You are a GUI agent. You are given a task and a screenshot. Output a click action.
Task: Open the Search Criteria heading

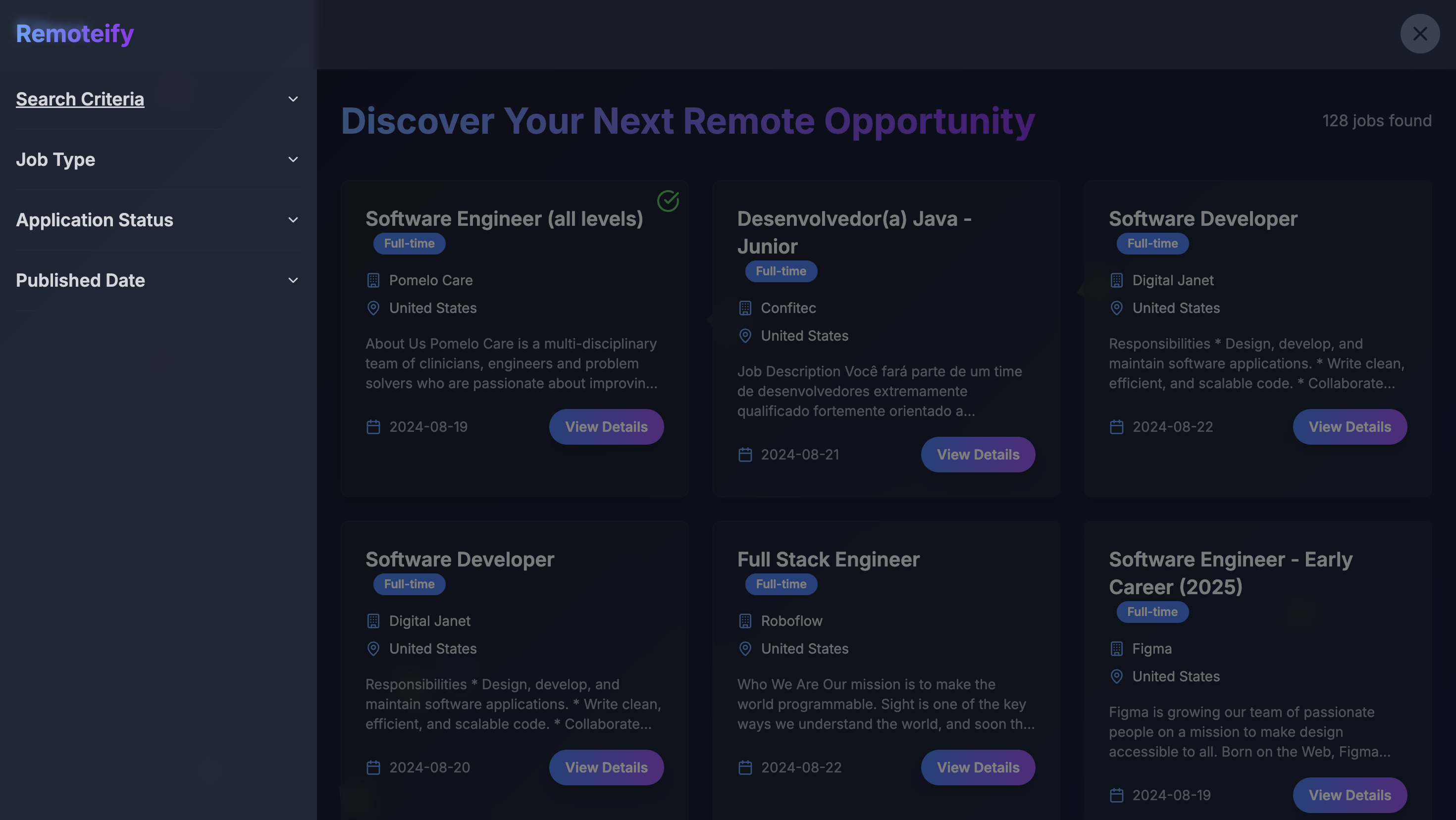pyautogui.click(x=80, y=99)
